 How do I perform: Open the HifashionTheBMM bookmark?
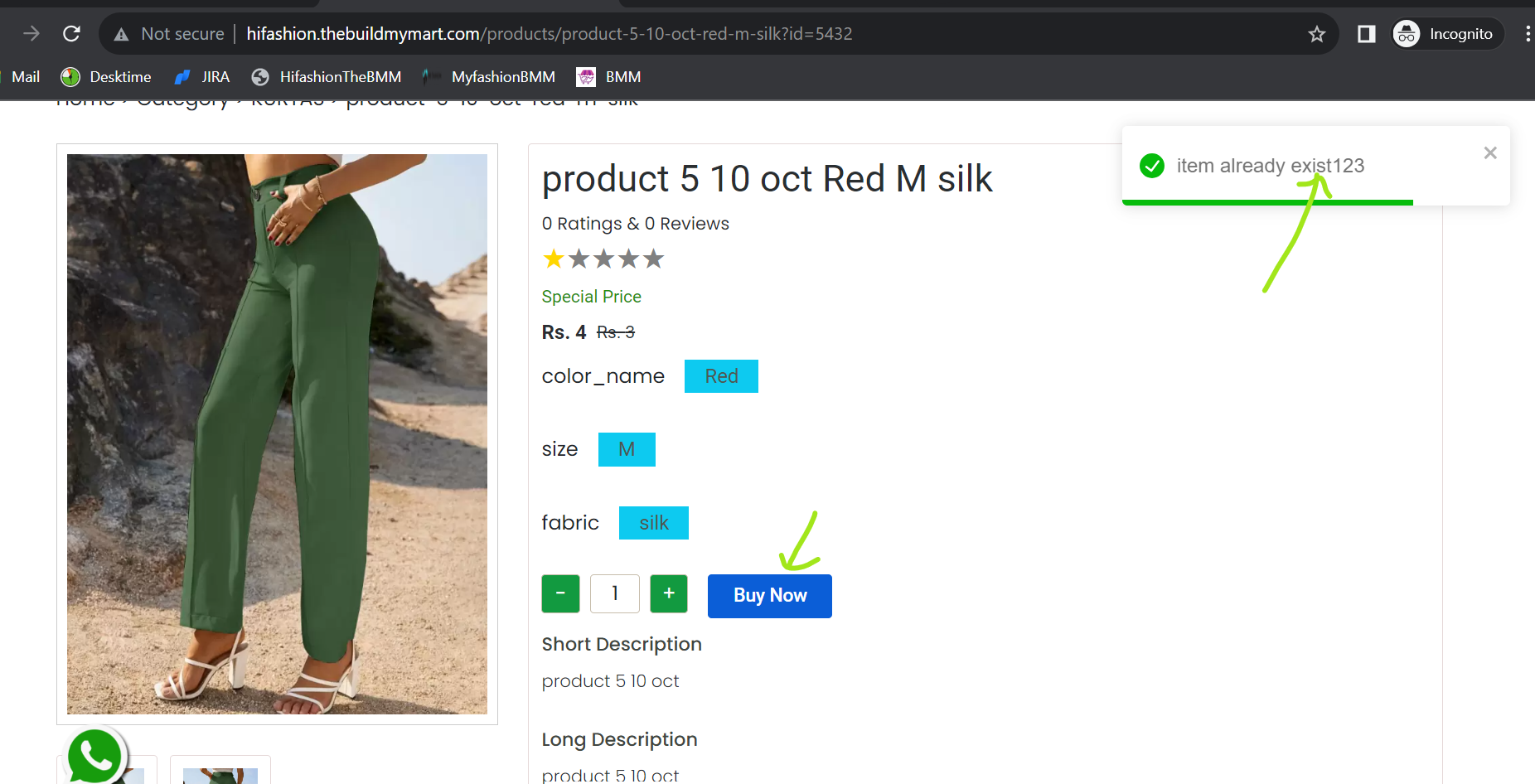(327, 77)
